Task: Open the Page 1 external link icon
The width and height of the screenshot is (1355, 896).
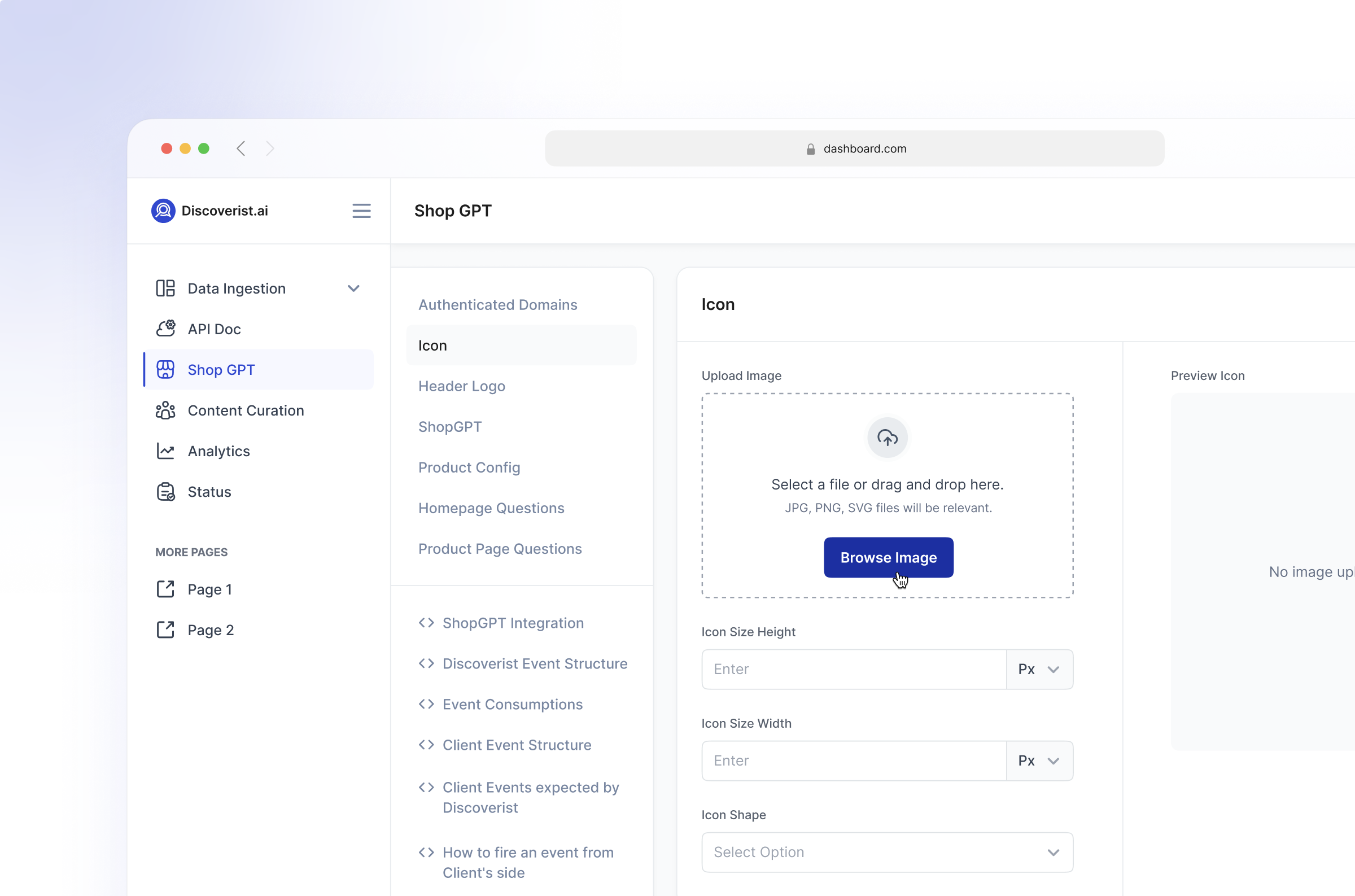Action: click(165, 589)
